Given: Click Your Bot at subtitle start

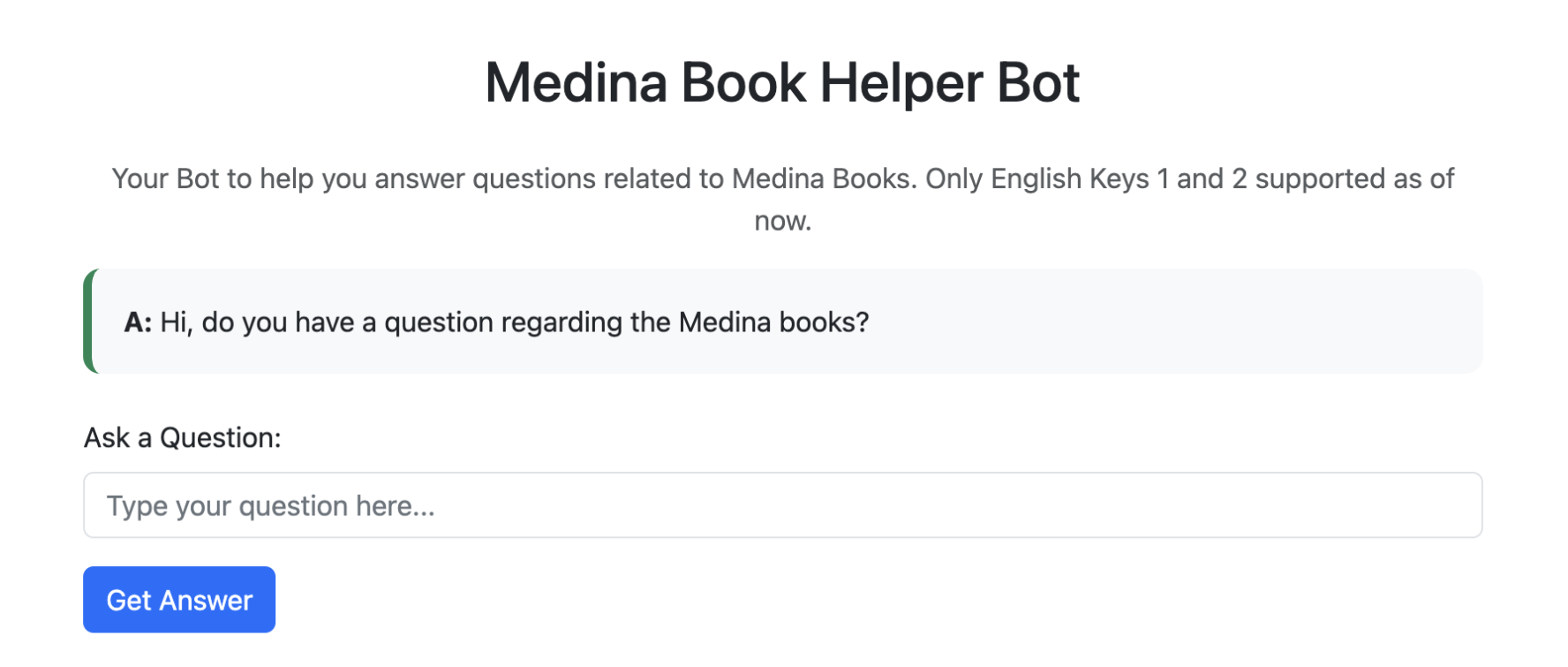Looking at the screenshot, I should click(x=165, y=178).
